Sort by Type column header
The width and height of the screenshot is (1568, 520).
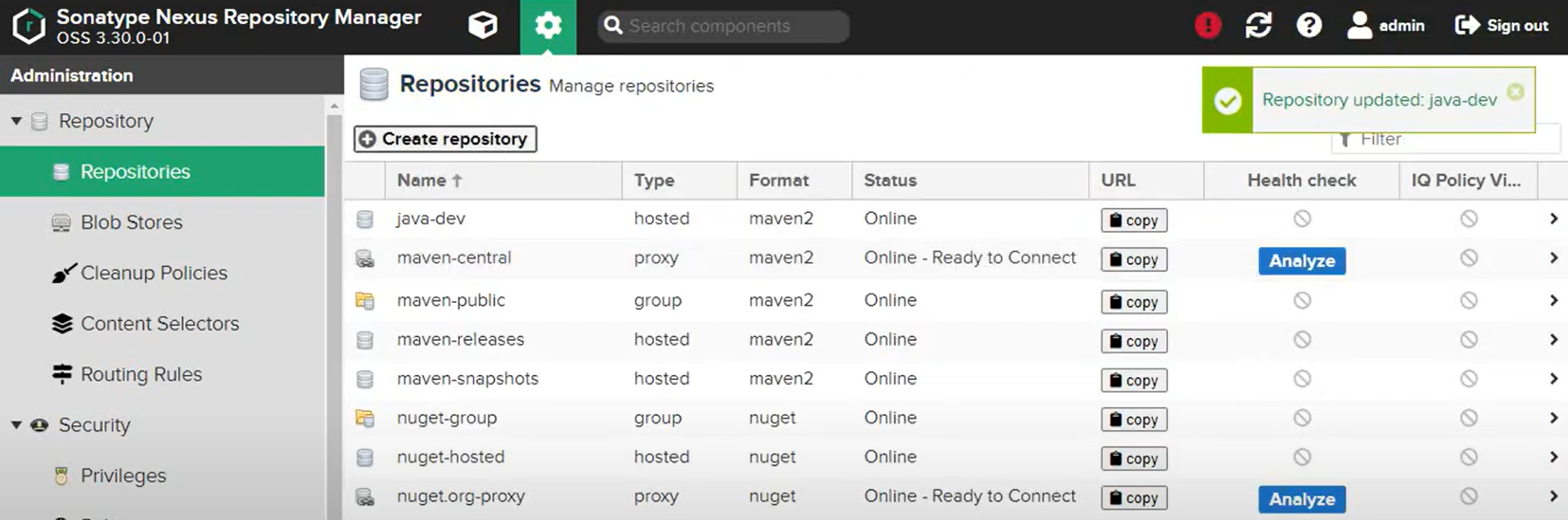coord(679,180)
